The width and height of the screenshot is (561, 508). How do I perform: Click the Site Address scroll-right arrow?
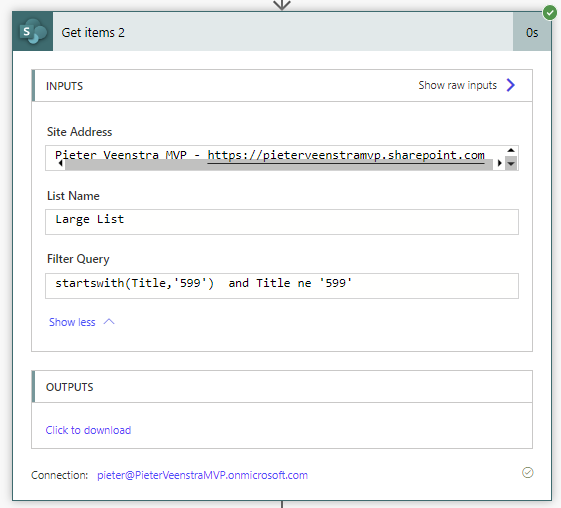(499, 163)
